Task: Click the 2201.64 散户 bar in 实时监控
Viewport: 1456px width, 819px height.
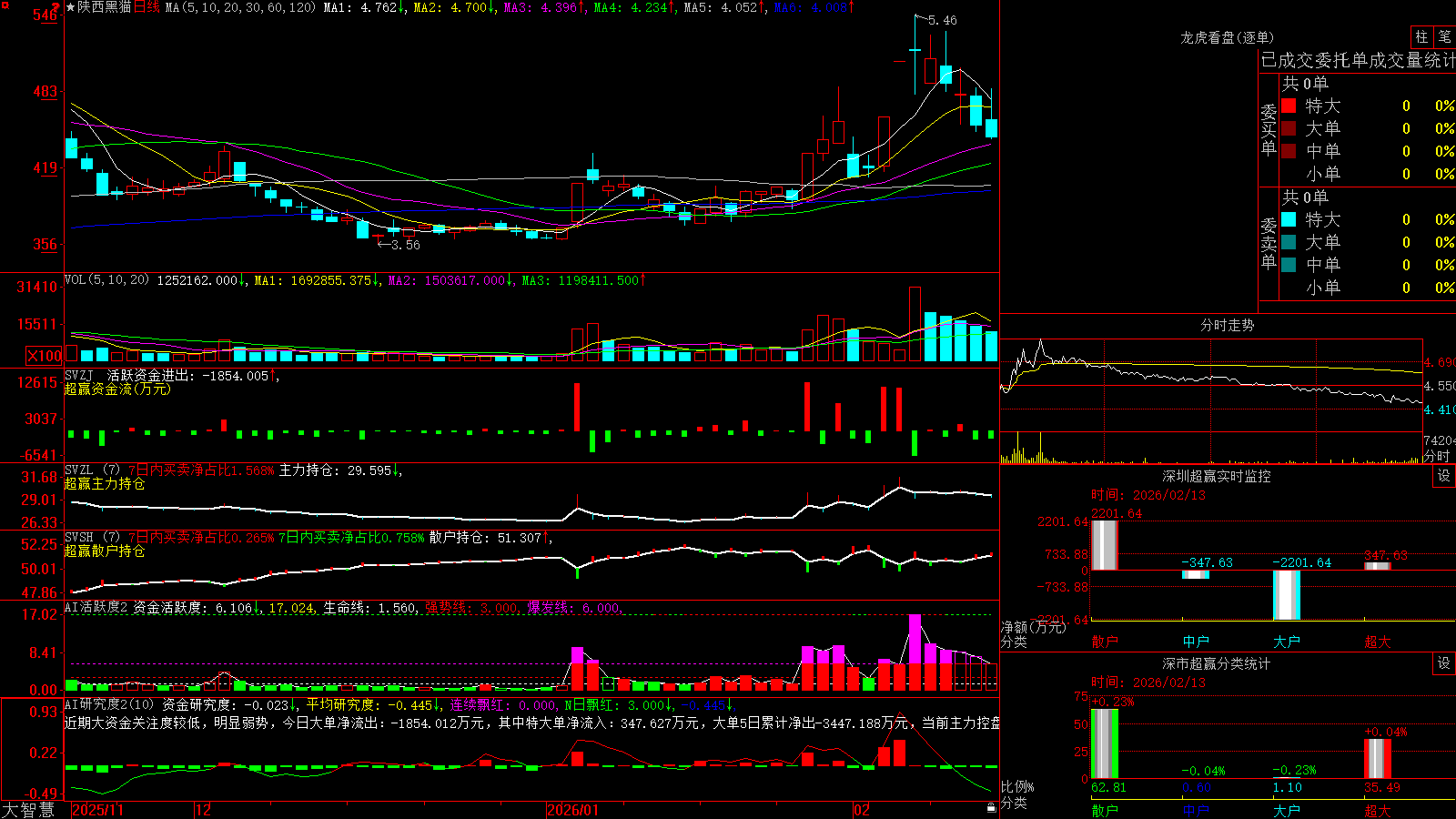Action: click(x=1104, y=545)
